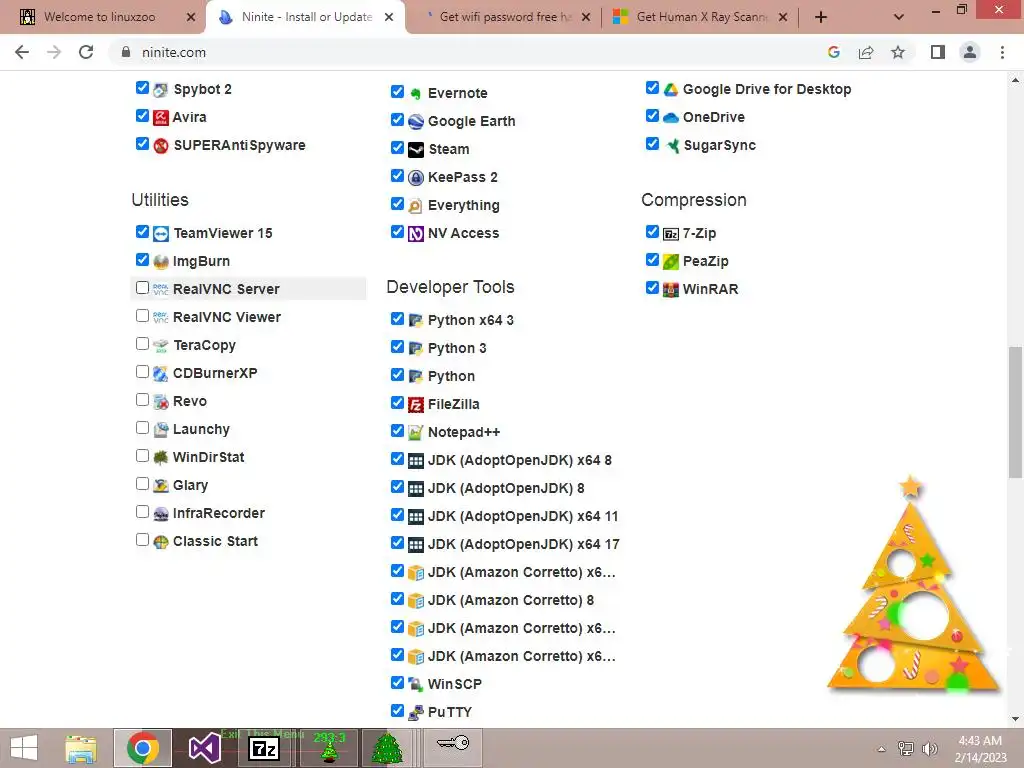This screenshot has height=768, width=1024.
Task: Uncheck the Python x64 3 checkbox
Action: tap(397, 319)
